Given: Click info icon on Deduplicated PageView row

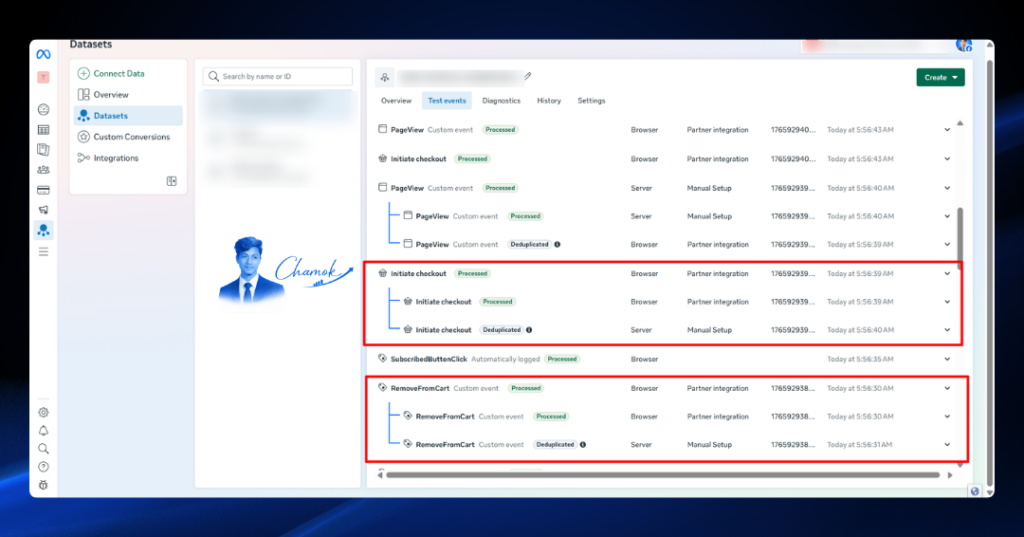Looking at the screenshot, I should [x=557, y=244].
